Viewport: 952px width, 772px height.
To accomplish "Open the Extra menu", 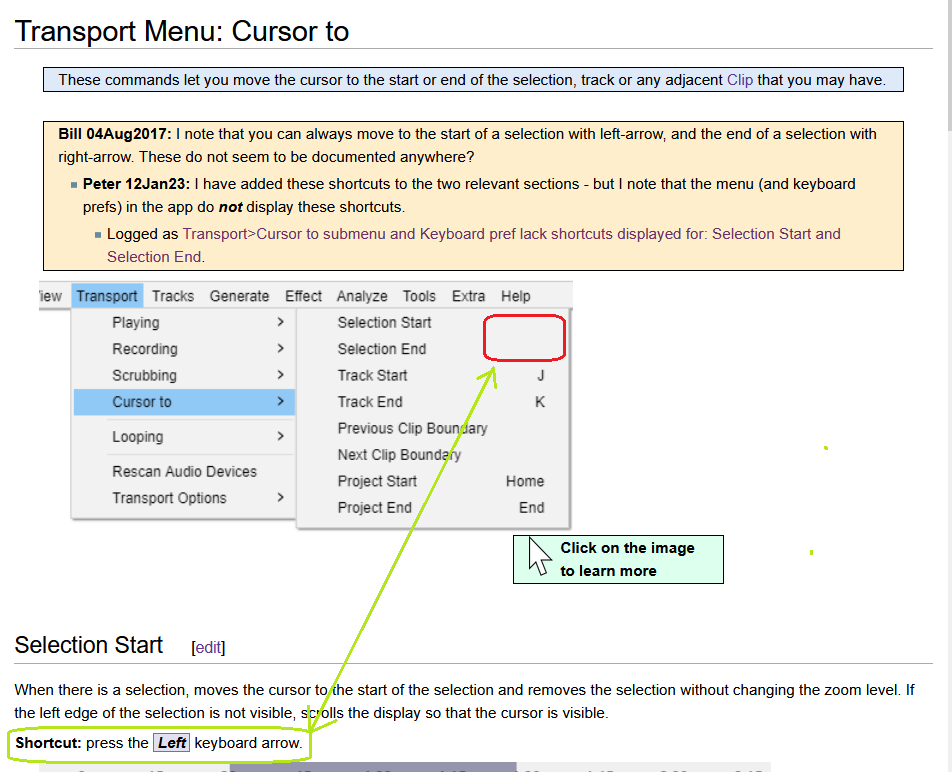I will tap(468, 296).
